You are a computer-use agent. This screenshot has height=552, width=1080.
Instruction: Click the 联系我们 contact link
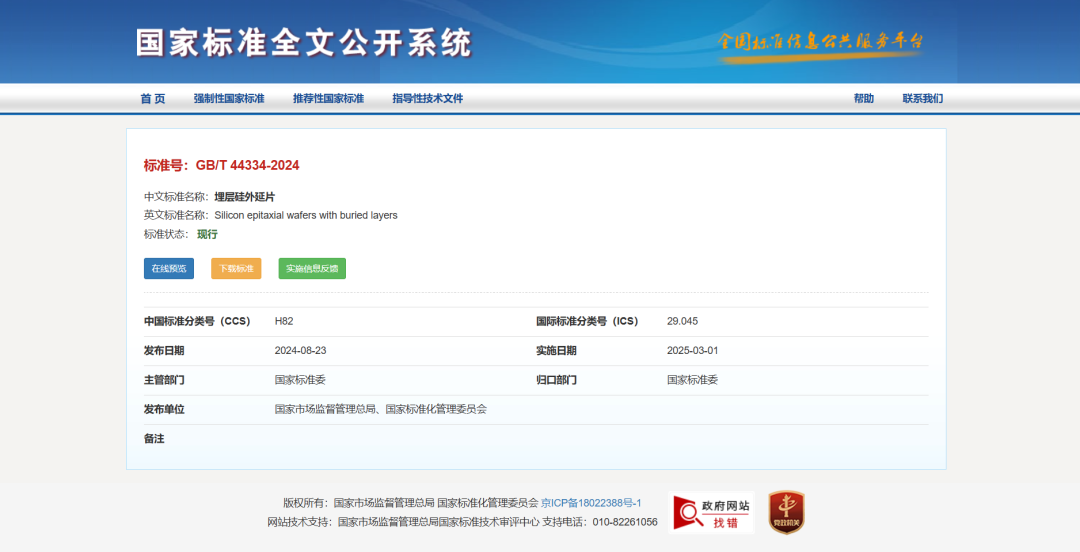(x=922, y=99)
